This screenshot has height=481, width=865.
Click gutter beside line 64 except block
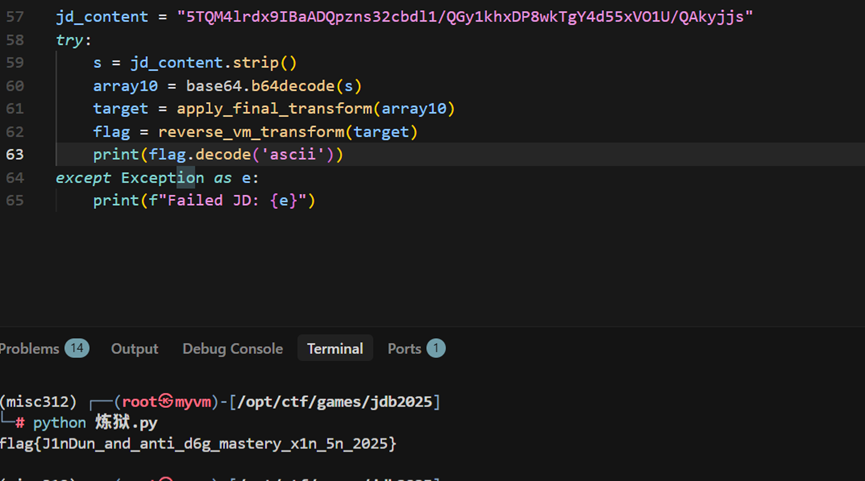[15, 178]
